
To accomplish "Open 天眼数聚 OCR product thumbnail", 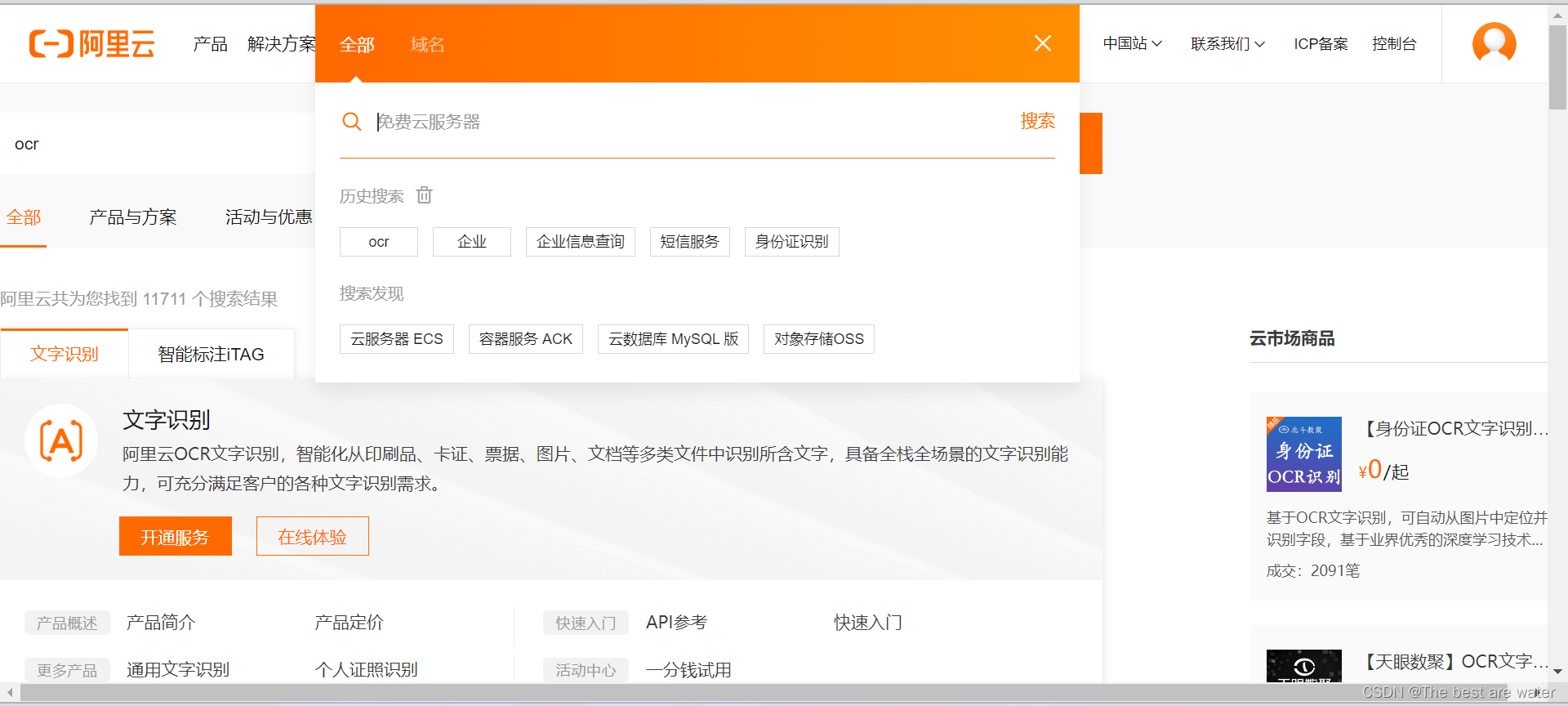I will point(1303,666).
